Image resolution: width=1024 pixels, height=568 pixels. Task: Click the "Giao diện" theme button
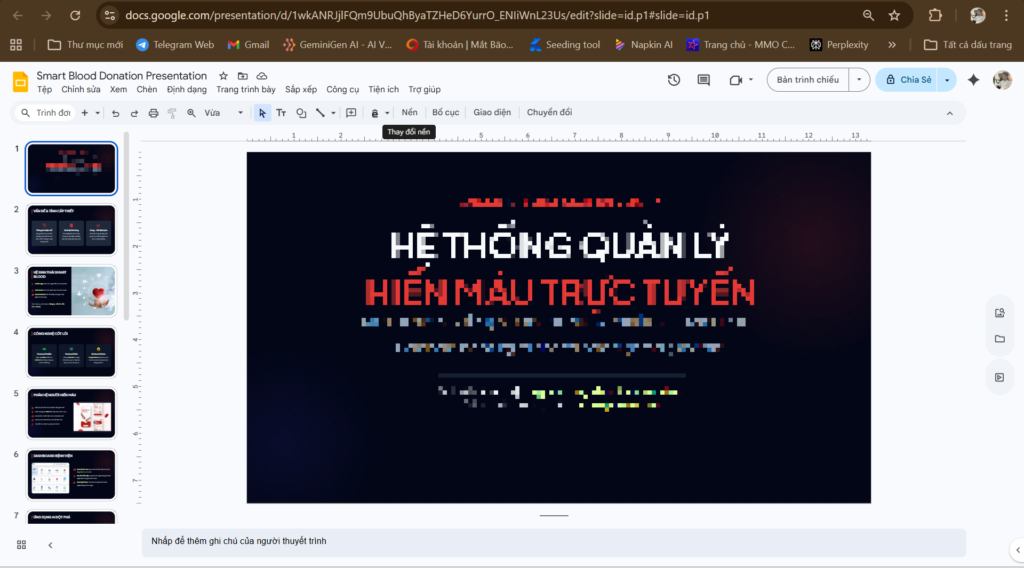point(492,113)
